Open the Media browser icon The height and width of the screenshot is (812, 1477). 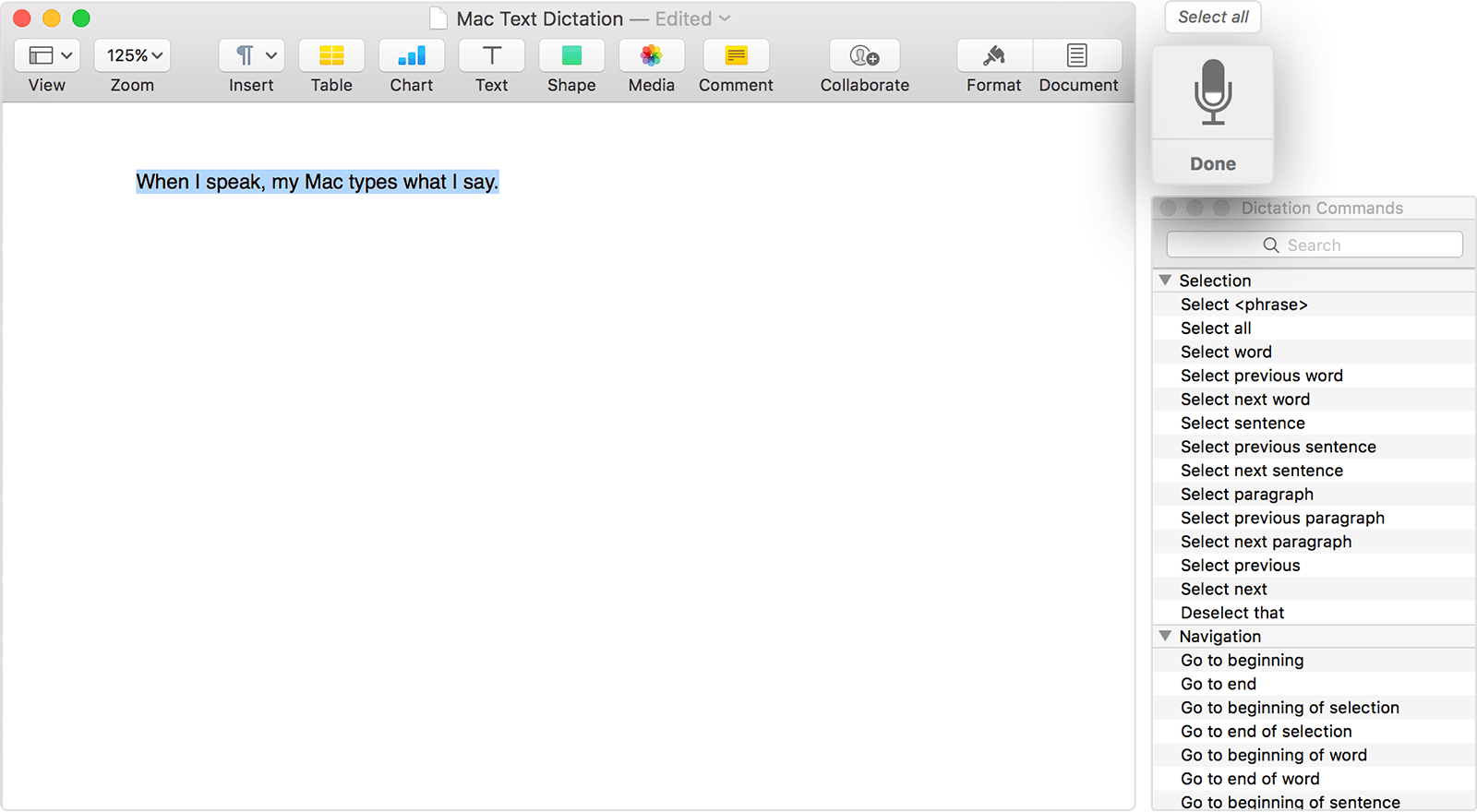click(x=652, y=56)
